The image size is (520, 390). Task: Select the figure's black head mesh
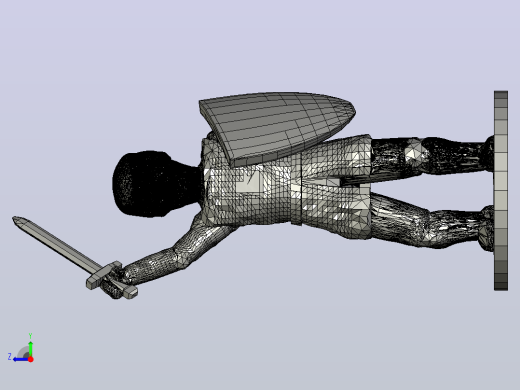point(157,184)
